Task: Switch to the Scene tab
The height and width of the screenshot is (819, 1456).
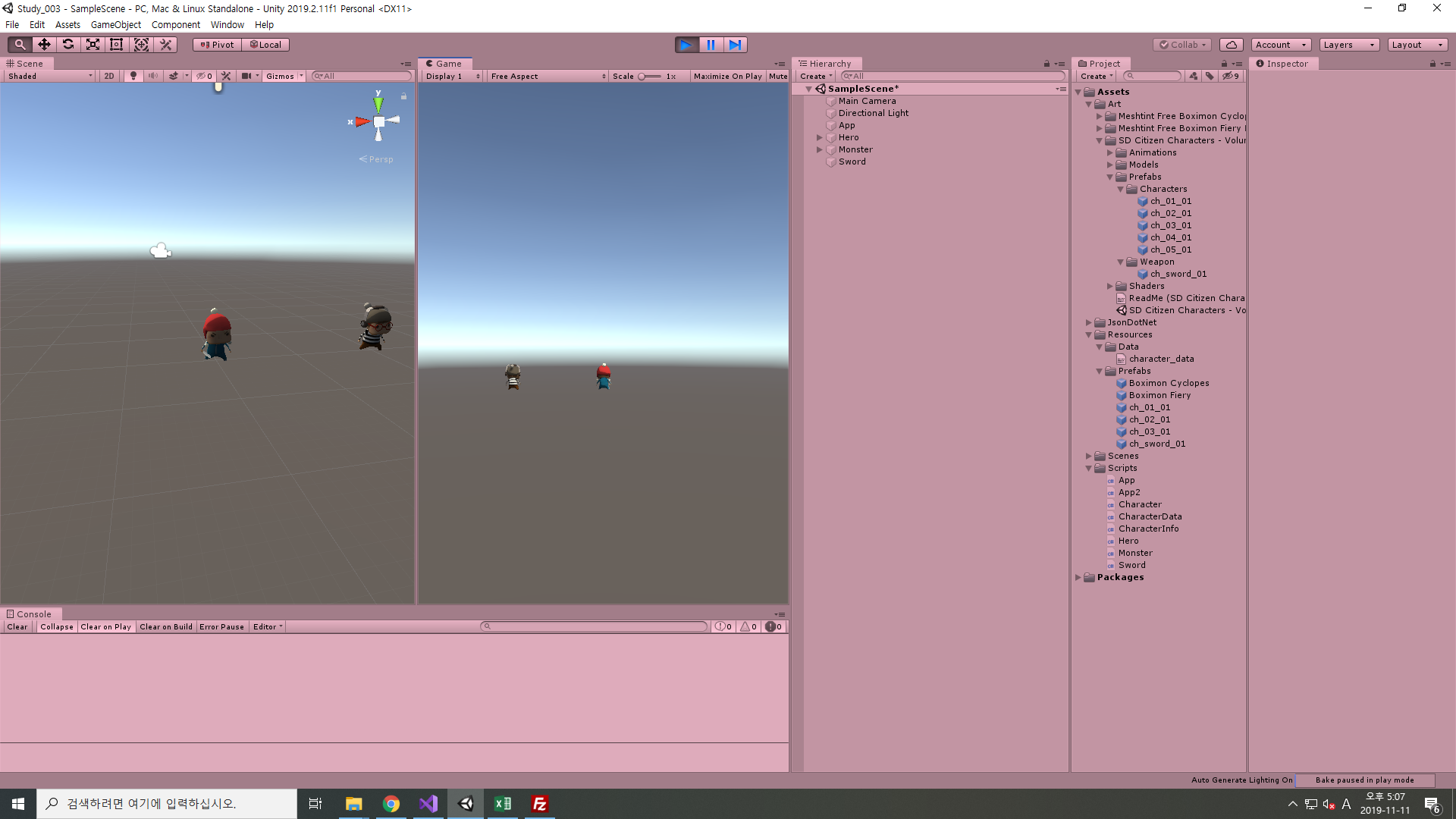Action: [25, 64]
